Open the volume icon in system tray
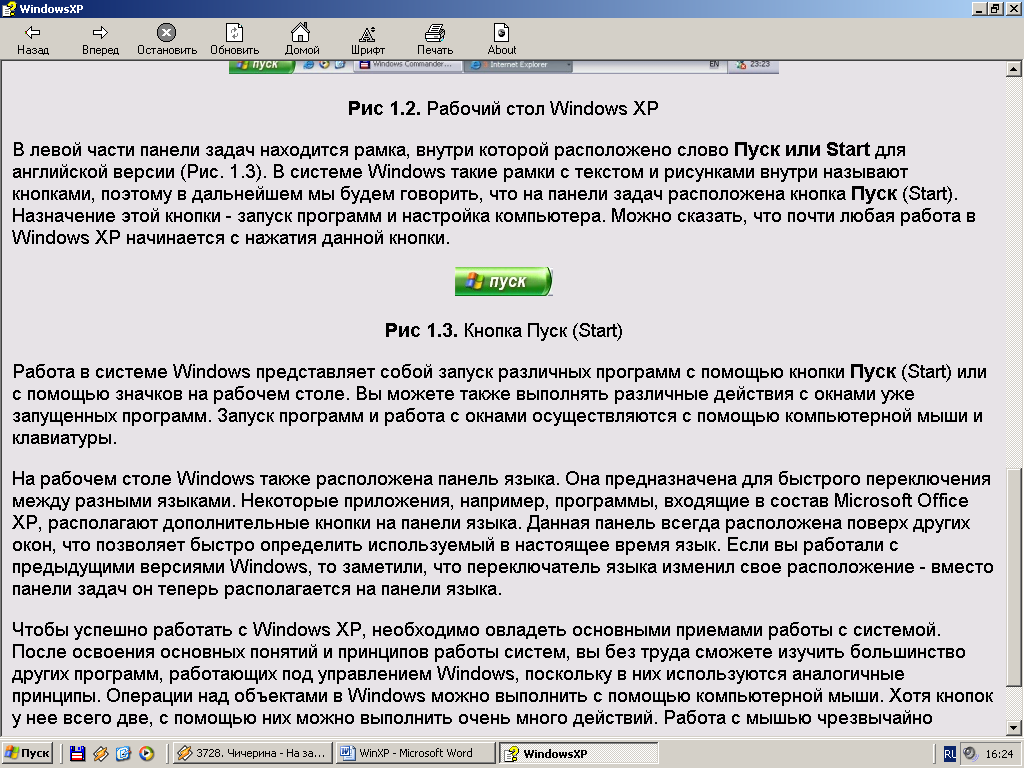 pos(971,754)
